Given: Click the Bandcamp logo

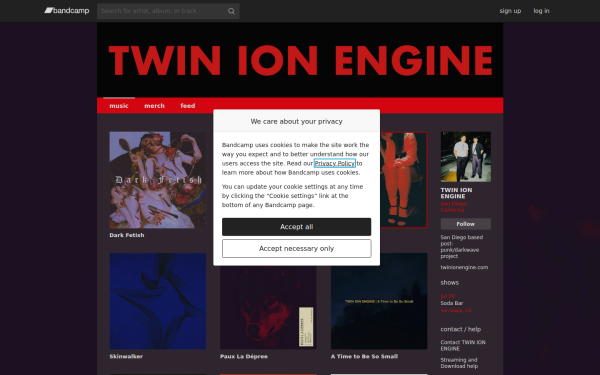Looking at the screenshot, I should tap(67, 11).
